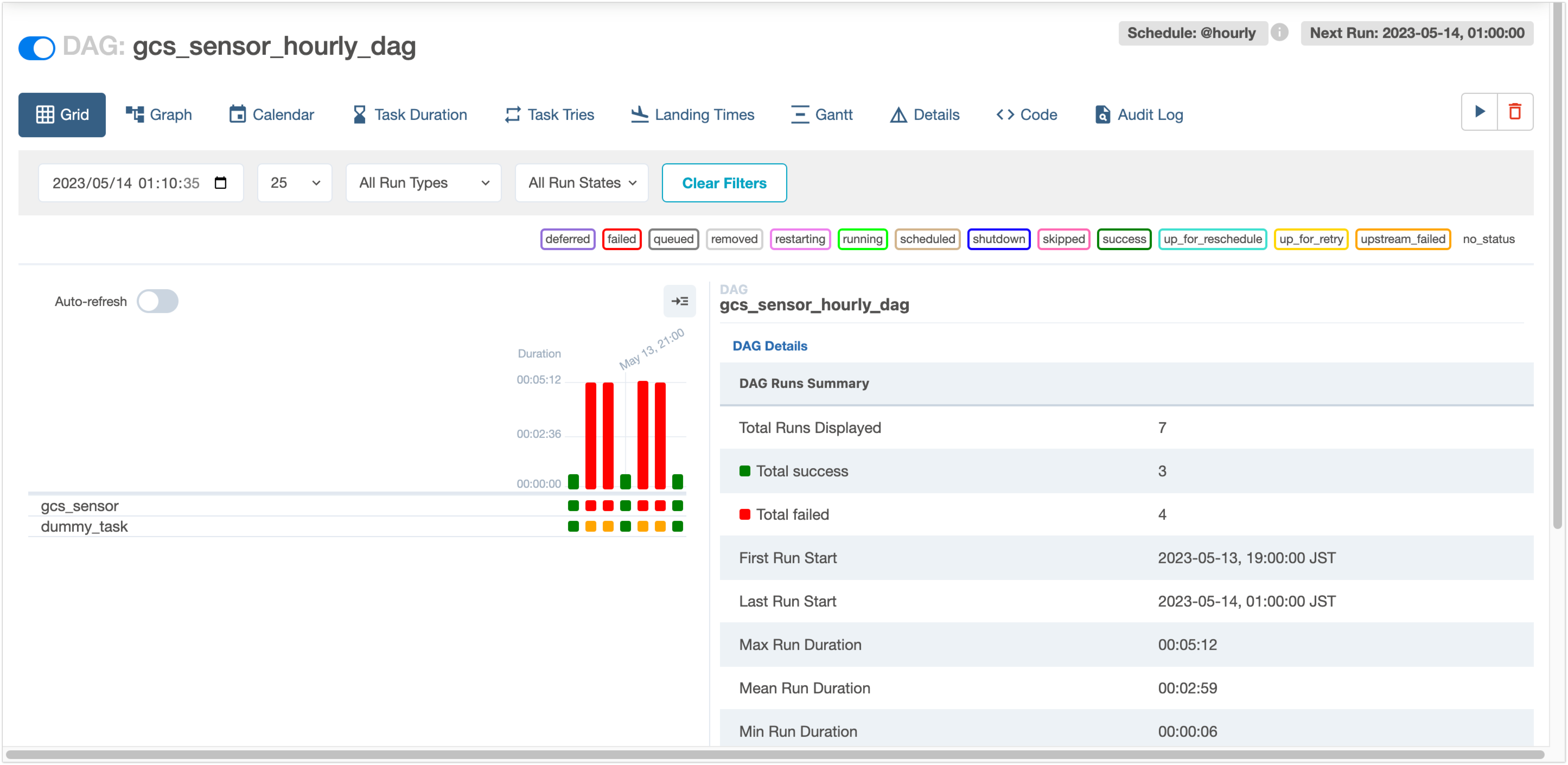
Task: Click the failed status legend badge
Action: point(622,239)
